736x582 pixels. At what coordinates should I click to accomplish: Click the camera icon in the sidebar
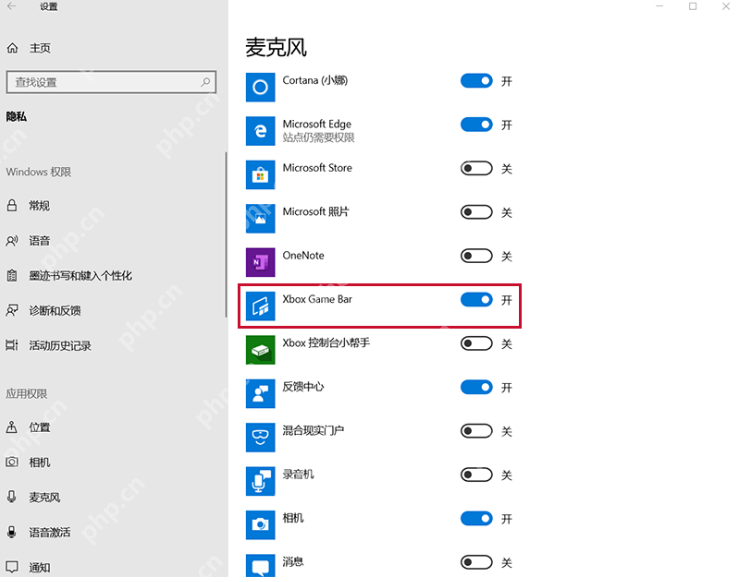pos(12,462)
